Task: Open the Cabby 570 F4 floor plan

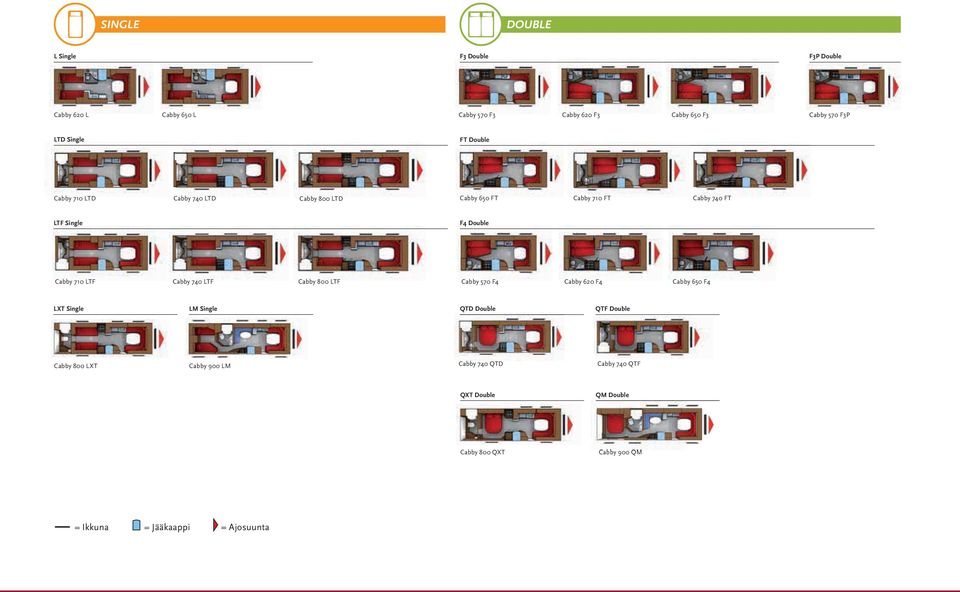Action: tap(506, 253)
